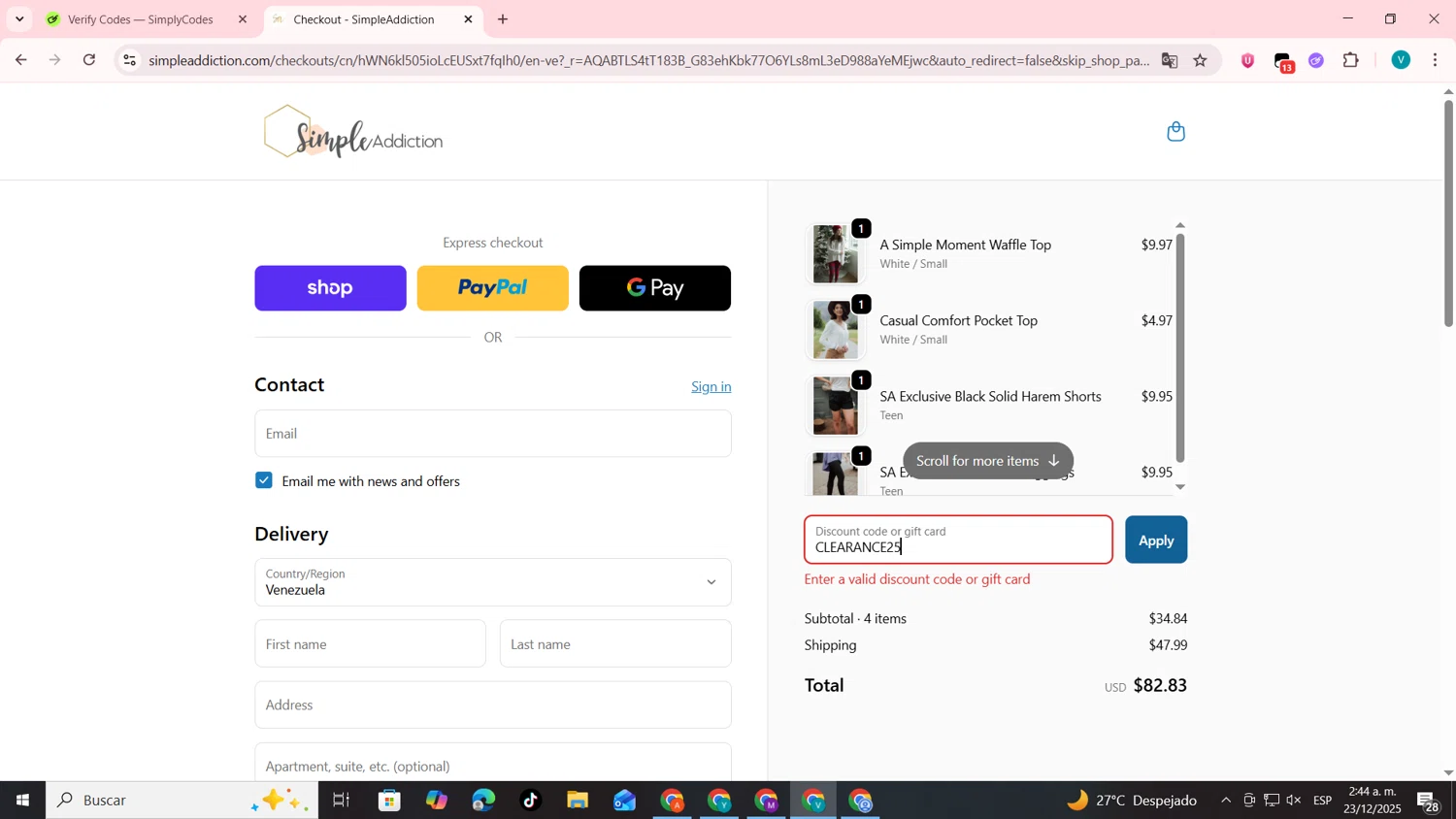Image resolution: width=1456 pixels, height=819 pixels.
Task: Apply the discount code
Action: tap(1156, 541)
